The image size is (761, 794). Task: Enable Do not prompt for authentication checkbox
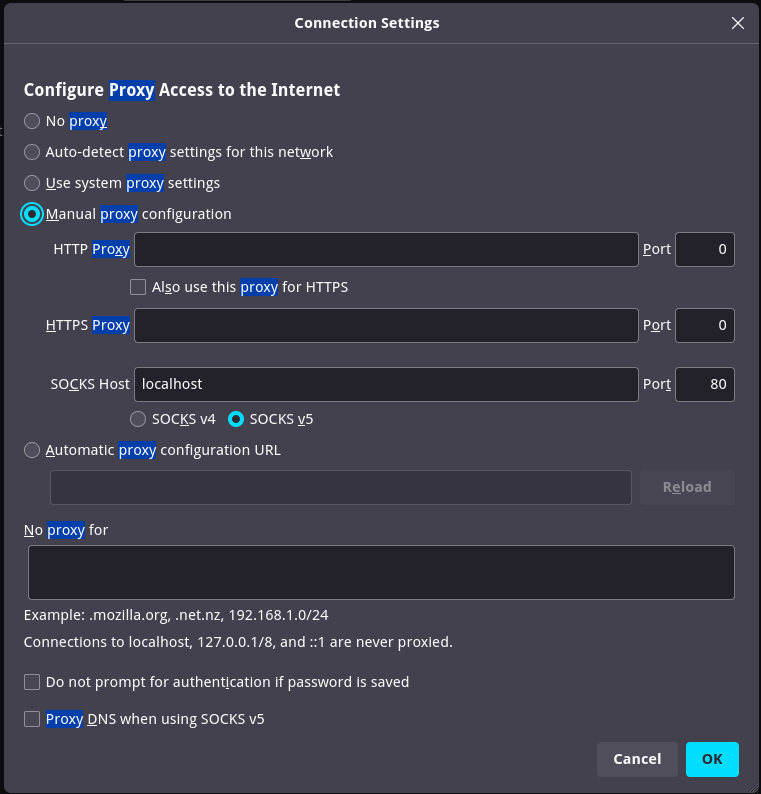[33, 682]
